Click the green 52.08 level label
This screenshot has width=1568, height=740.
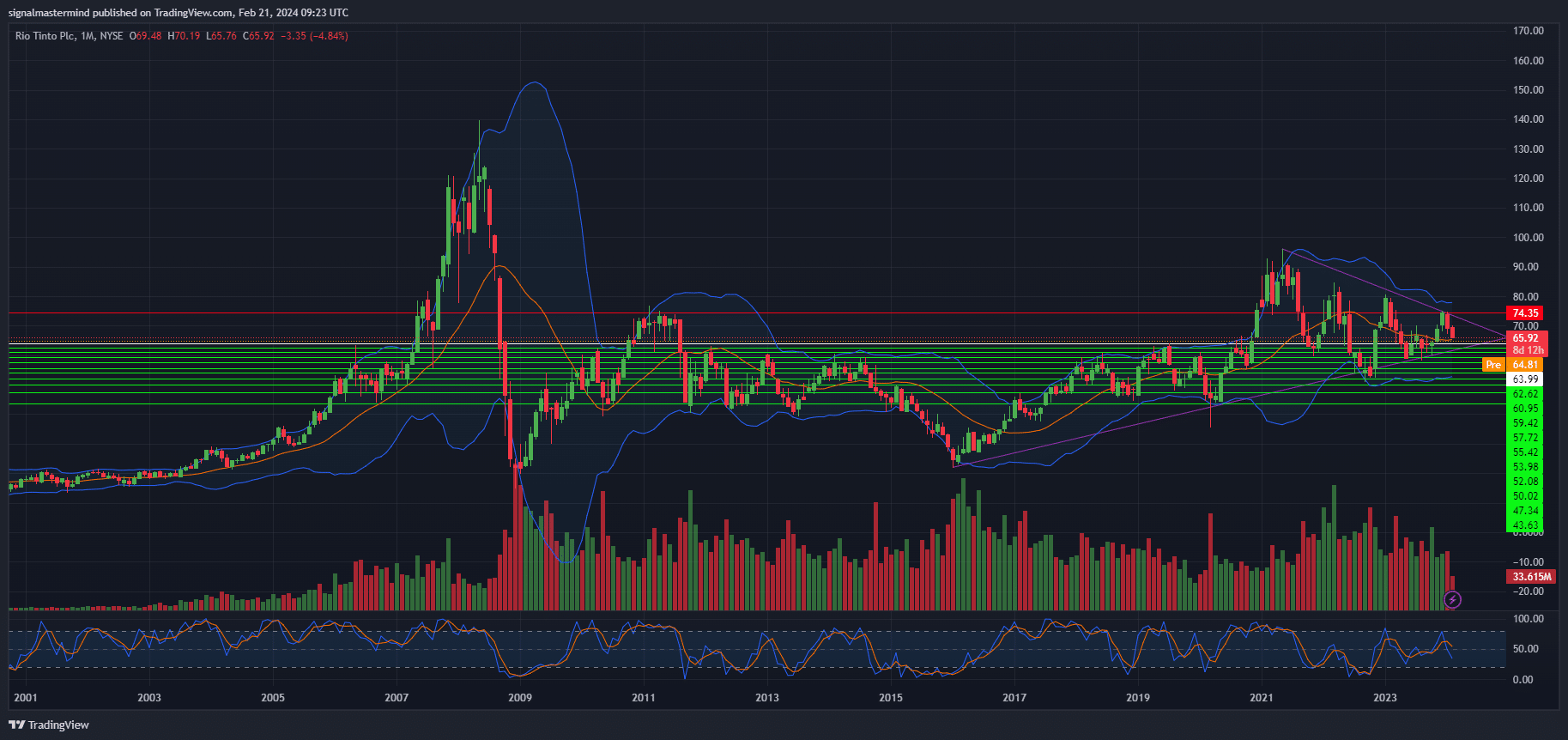pos(1525,482)
